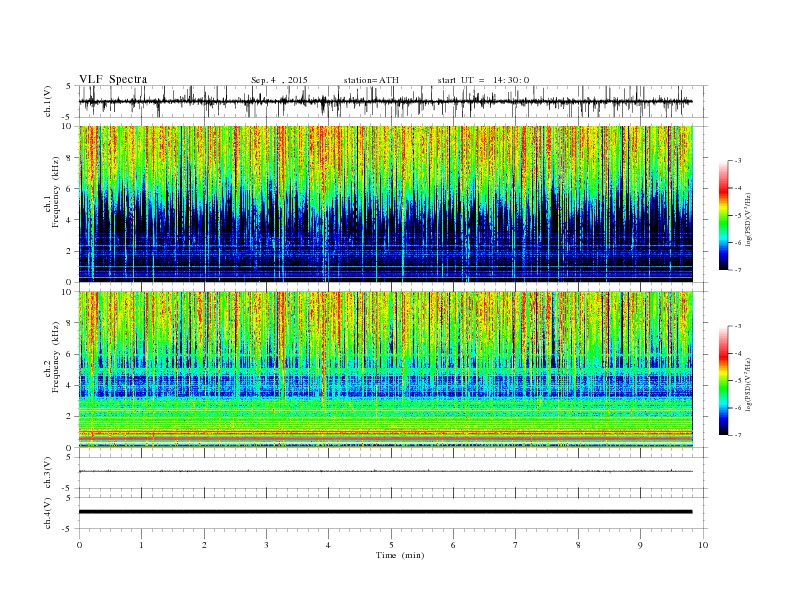Click the "-3" value on ch.1 colorbar

tap(737, 161)
